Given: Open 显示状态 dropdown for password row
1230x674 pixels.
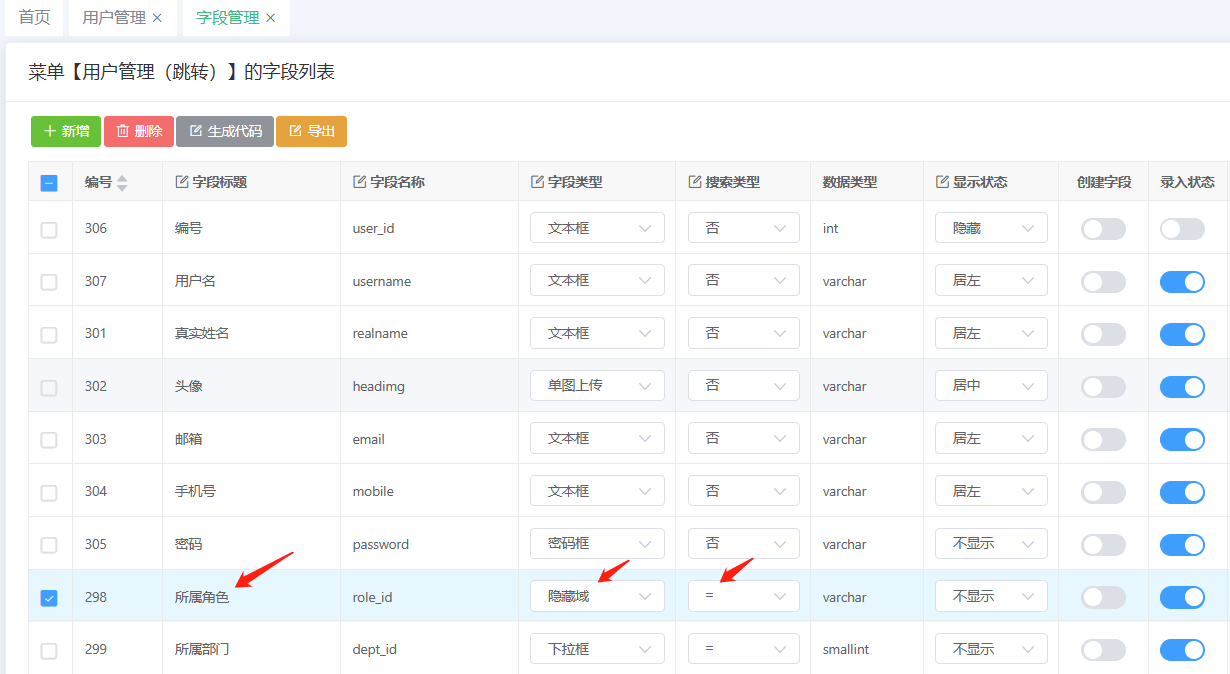Looking at the screenshot, I should (990, 544).
